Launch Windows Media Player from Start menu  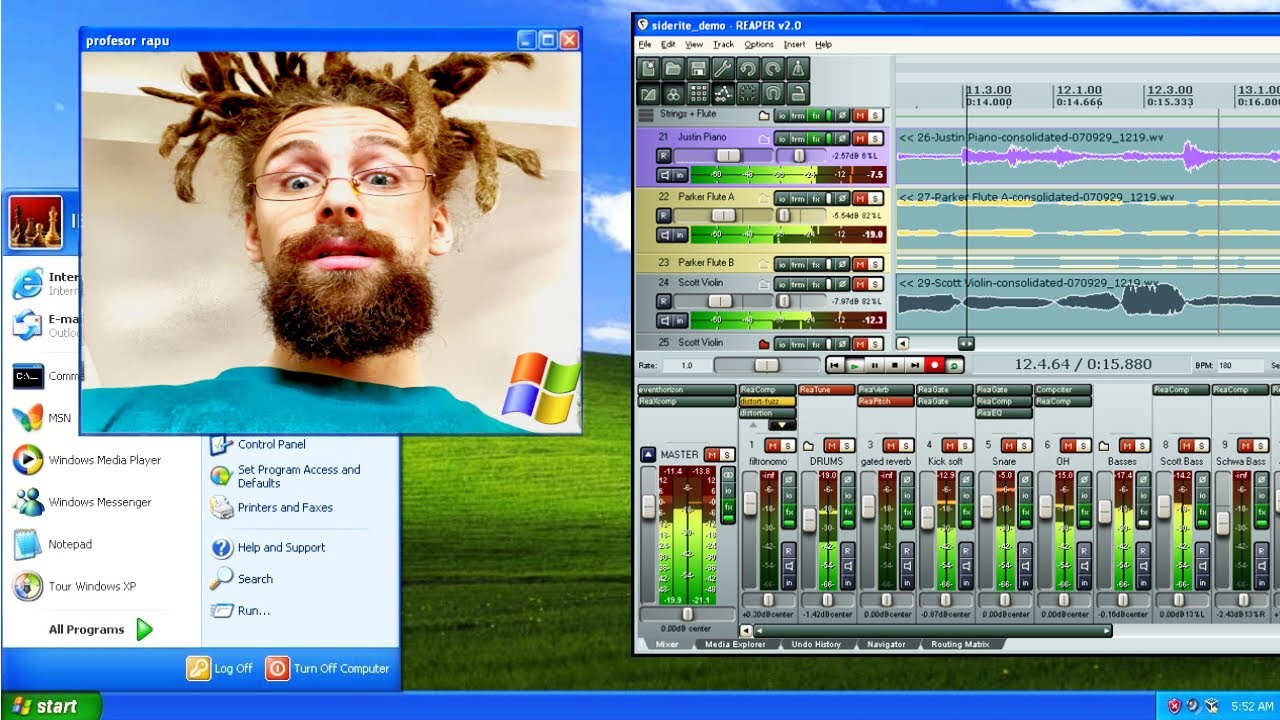pyautogui.click(x=104, y=460)
